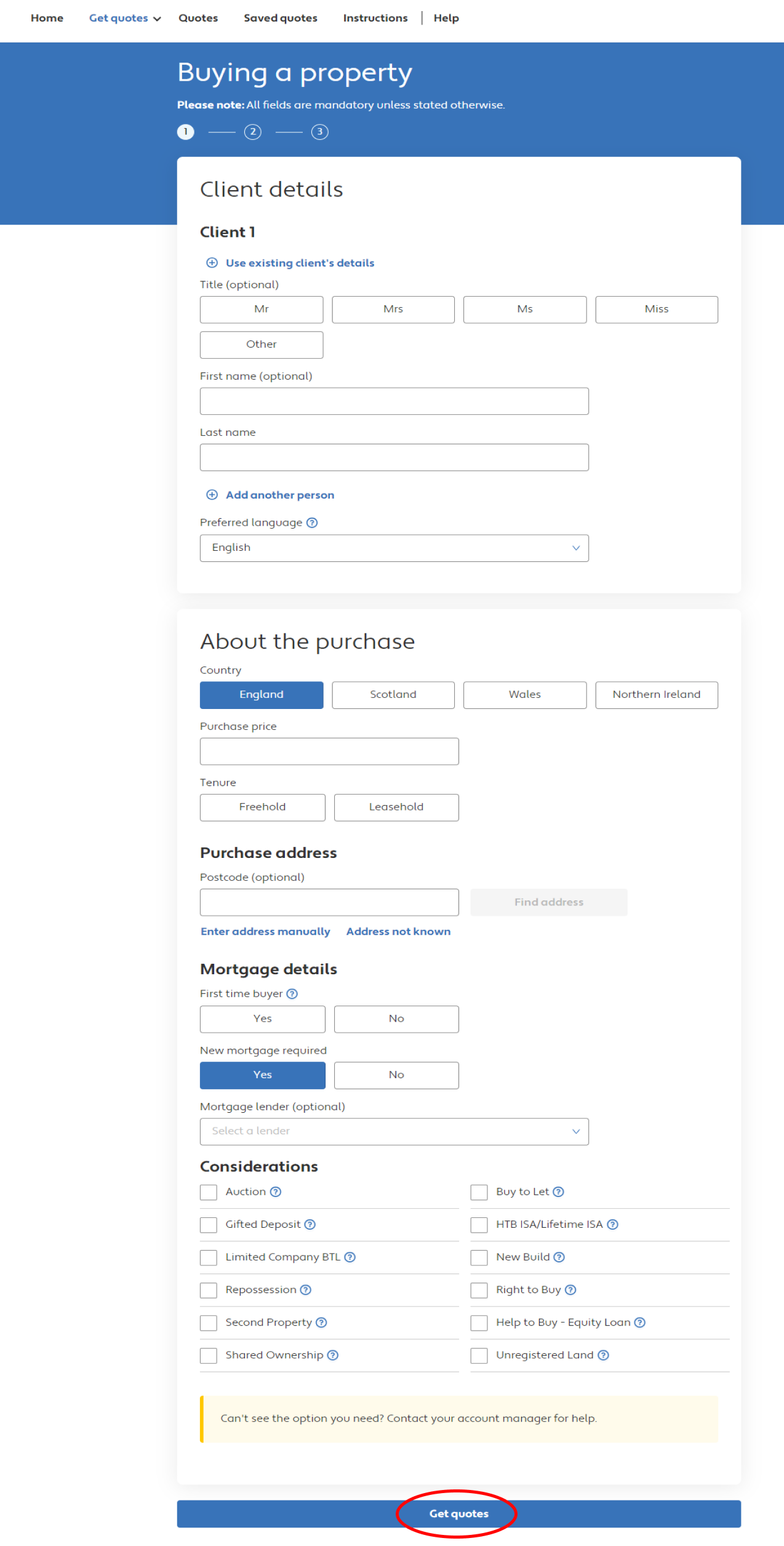Image resolution: width=784 pixels, height=1546 pixels.
Task: Click Enter address manually link
Action: point(265,931)
